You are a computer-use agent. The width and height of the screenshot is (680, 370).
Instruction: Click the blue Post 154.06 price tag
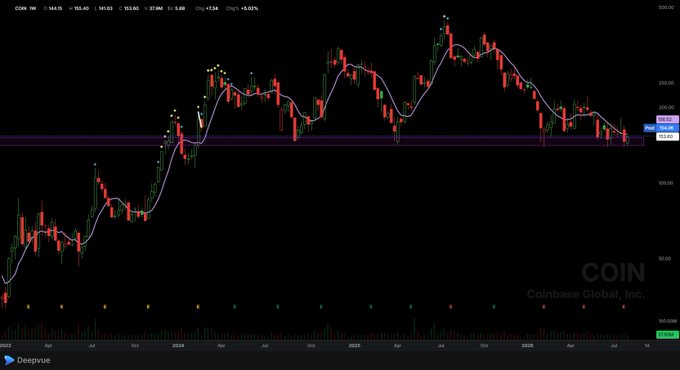(x=661, y=128)
